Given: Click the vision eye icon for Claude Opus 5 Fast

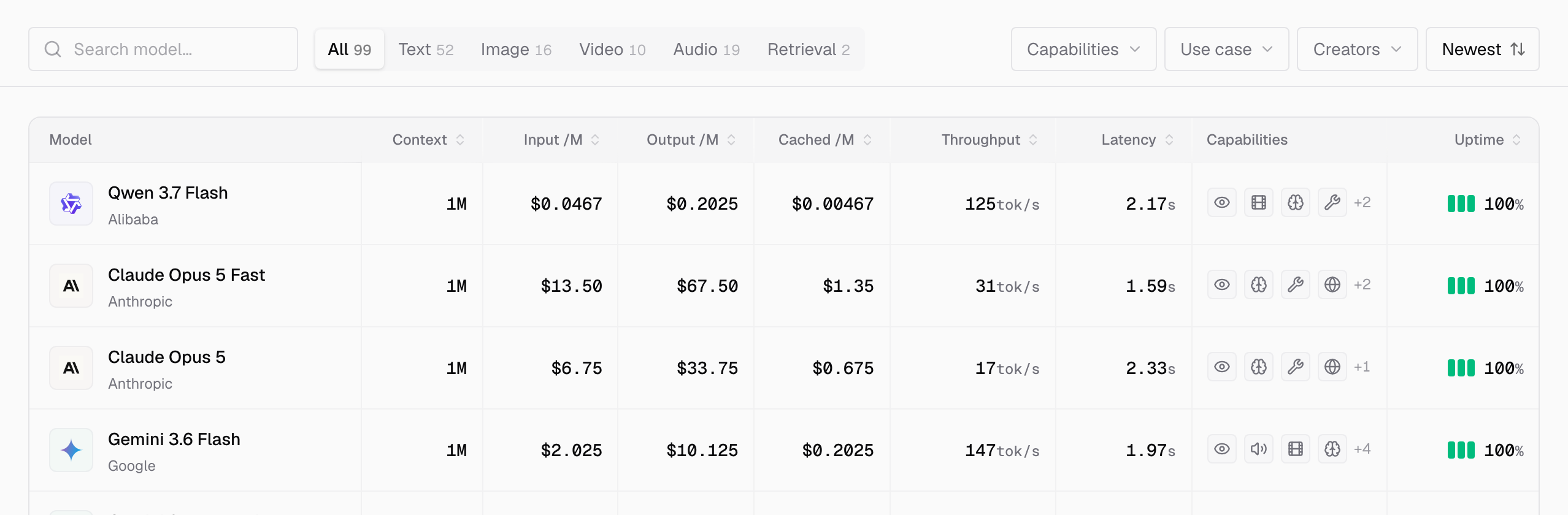Looking at the screenshot, I should tap(1221, 285).
